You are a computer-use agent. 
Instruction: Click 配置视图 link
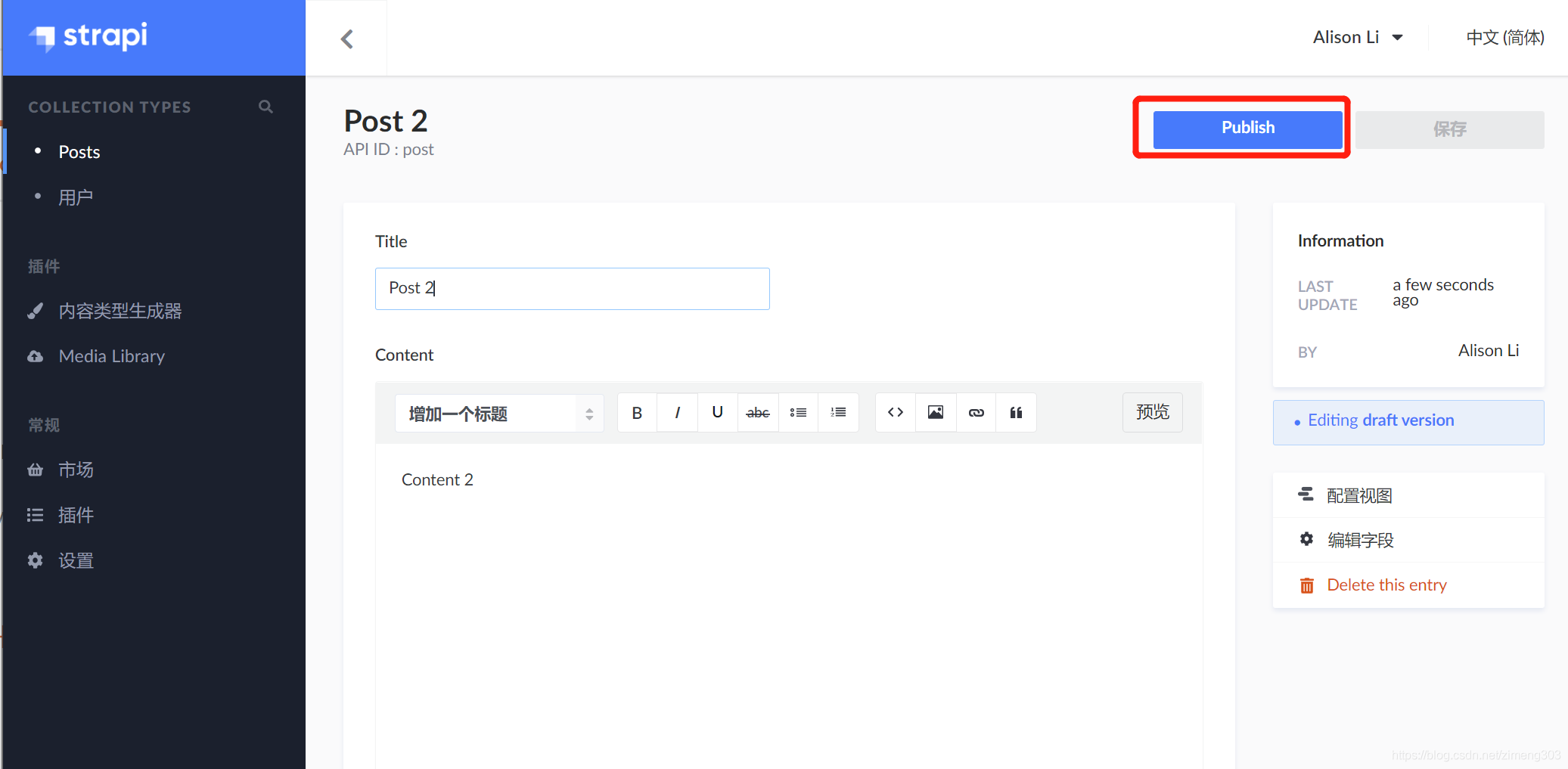click(x=1359, y=495)
